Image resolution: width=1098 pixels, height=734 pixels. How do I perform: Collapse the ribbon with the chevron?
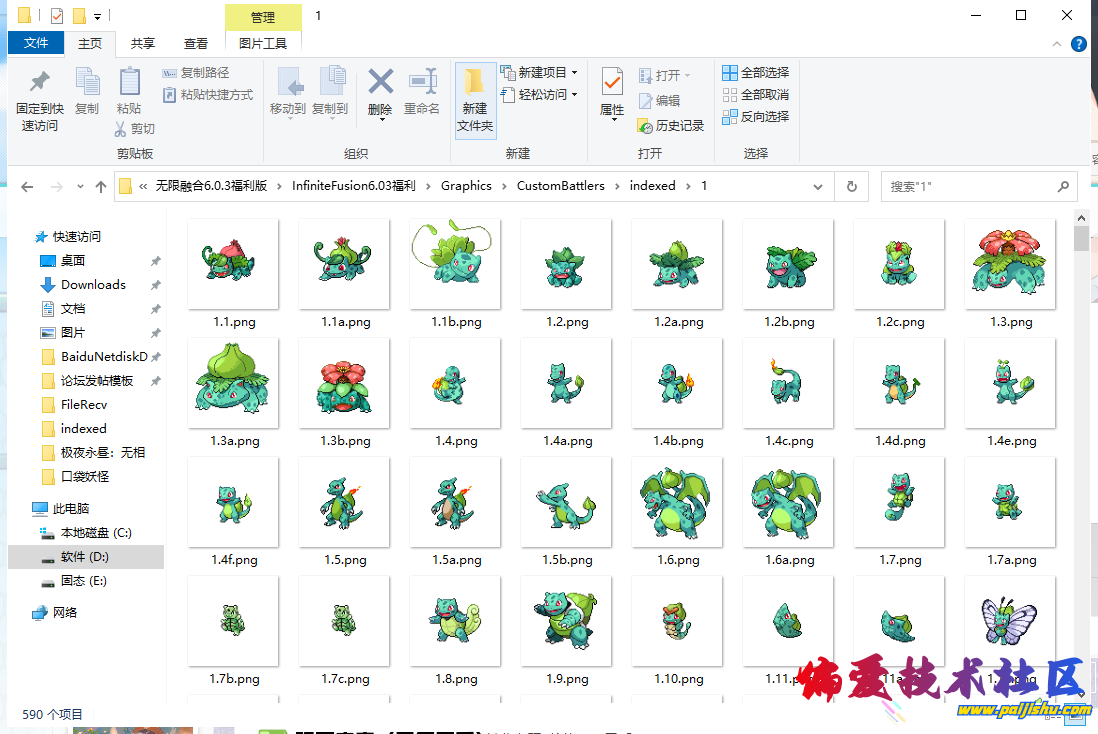point(1057,44)
